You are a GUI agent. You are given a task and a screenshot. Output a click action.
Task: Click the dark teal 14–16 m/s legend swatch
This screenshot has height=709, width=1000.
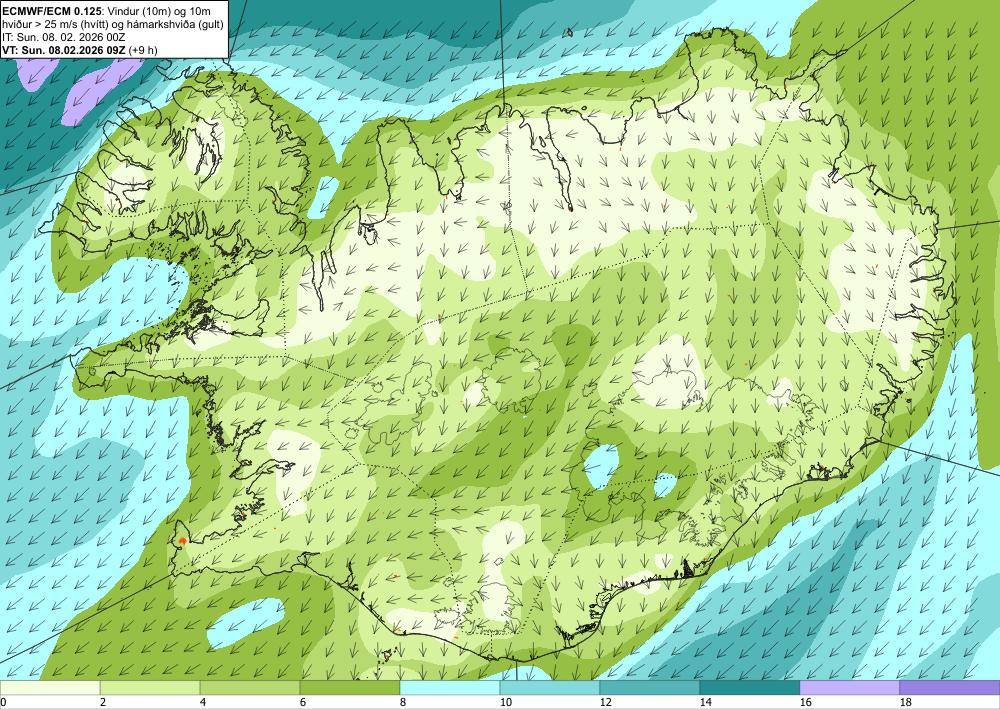tap(750, 687)
